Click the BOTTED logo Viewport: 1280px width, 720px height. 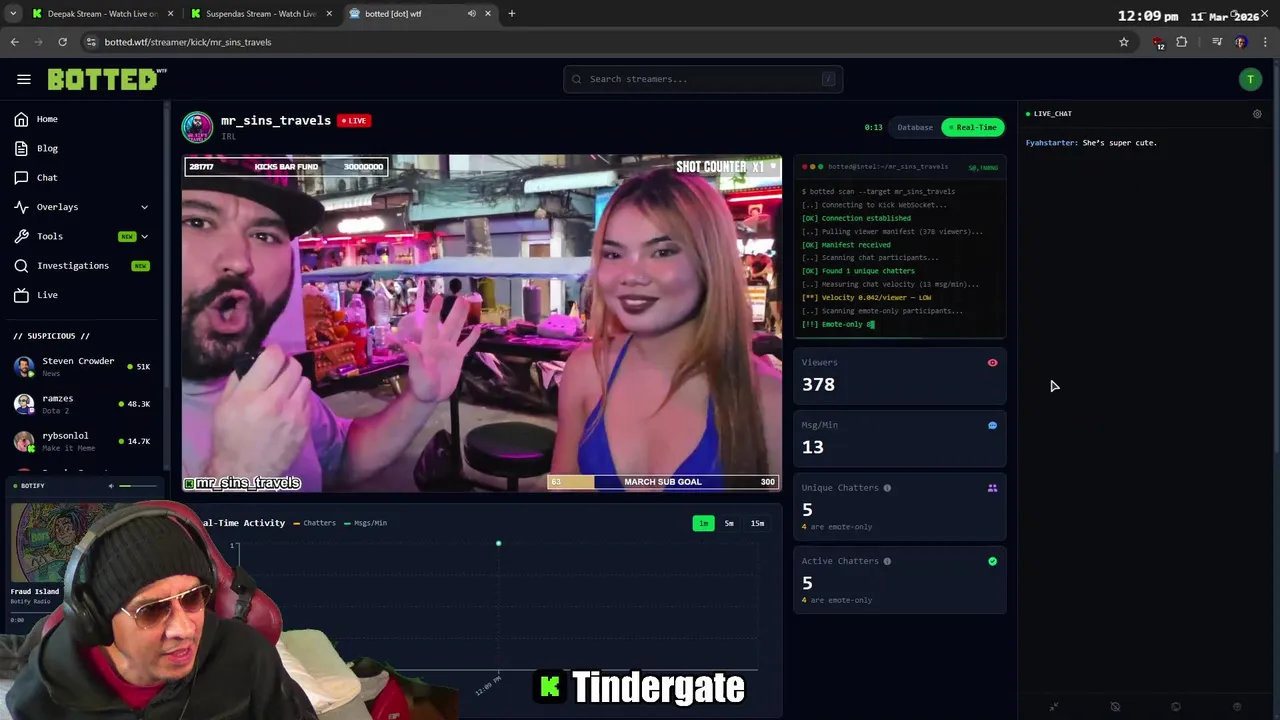pyautogui.click(x=107, y=79)
